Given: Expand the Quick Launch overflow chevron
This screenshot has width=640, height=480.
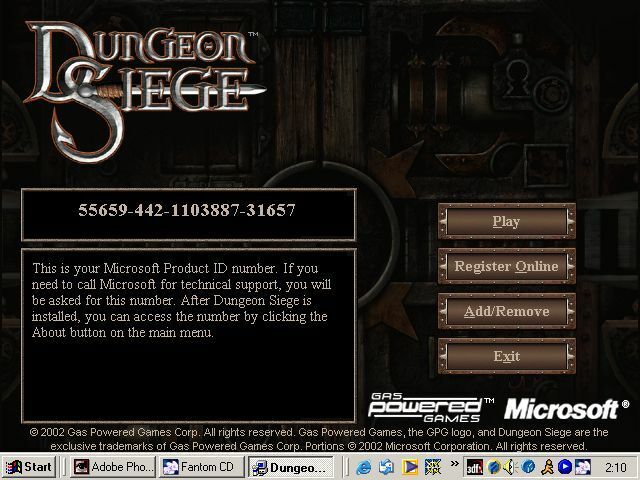Looking at the screenshot, I should (x=451, y=467).
